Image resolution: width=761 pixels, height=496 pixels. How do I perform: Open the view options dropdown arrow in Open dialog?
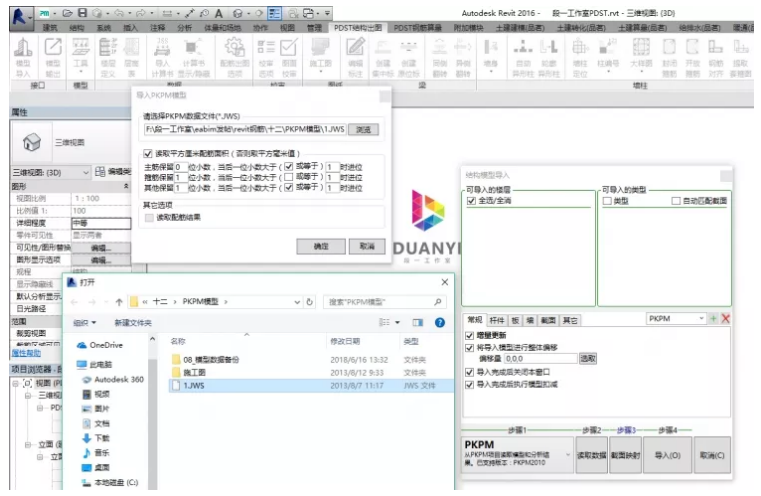point(397,322)
